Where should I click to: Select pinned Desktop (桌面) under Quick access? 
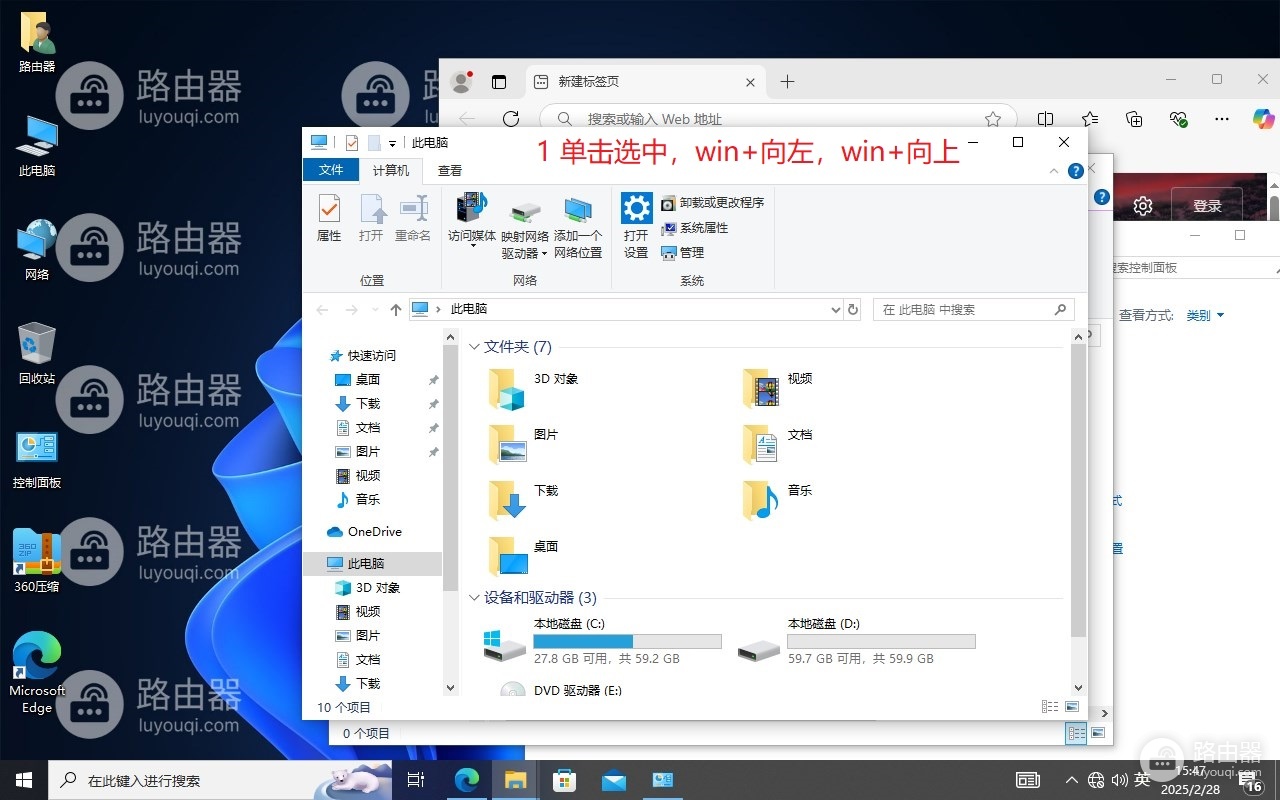tap(368, 380)
